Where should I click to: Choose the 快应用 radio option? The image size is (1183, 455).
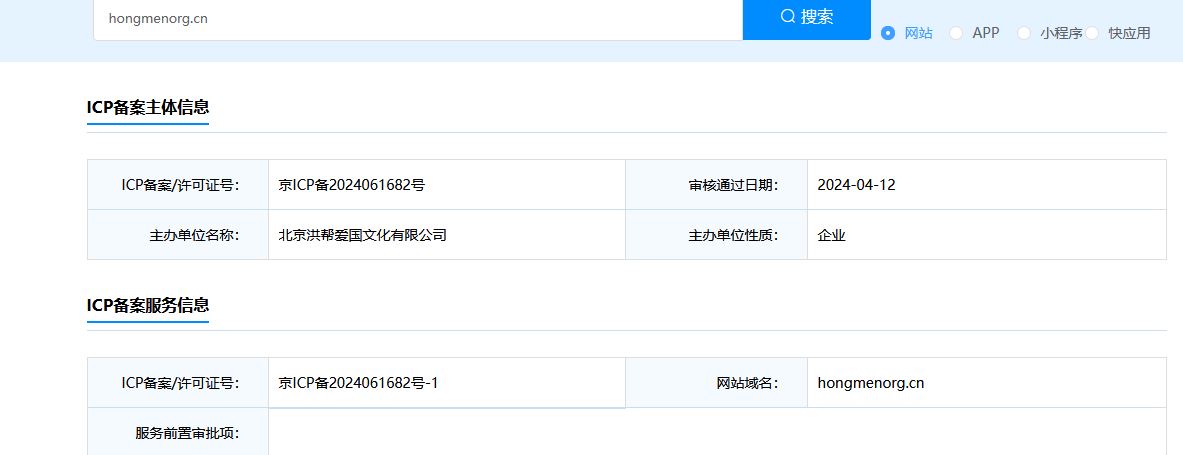1093,33
